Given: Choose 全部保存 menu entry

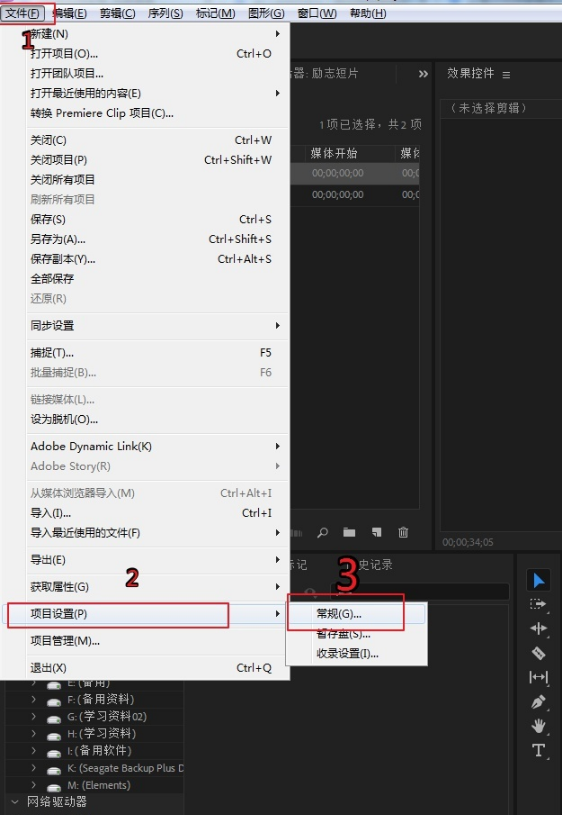Looking at the screenshot, I should coord(156,279).
